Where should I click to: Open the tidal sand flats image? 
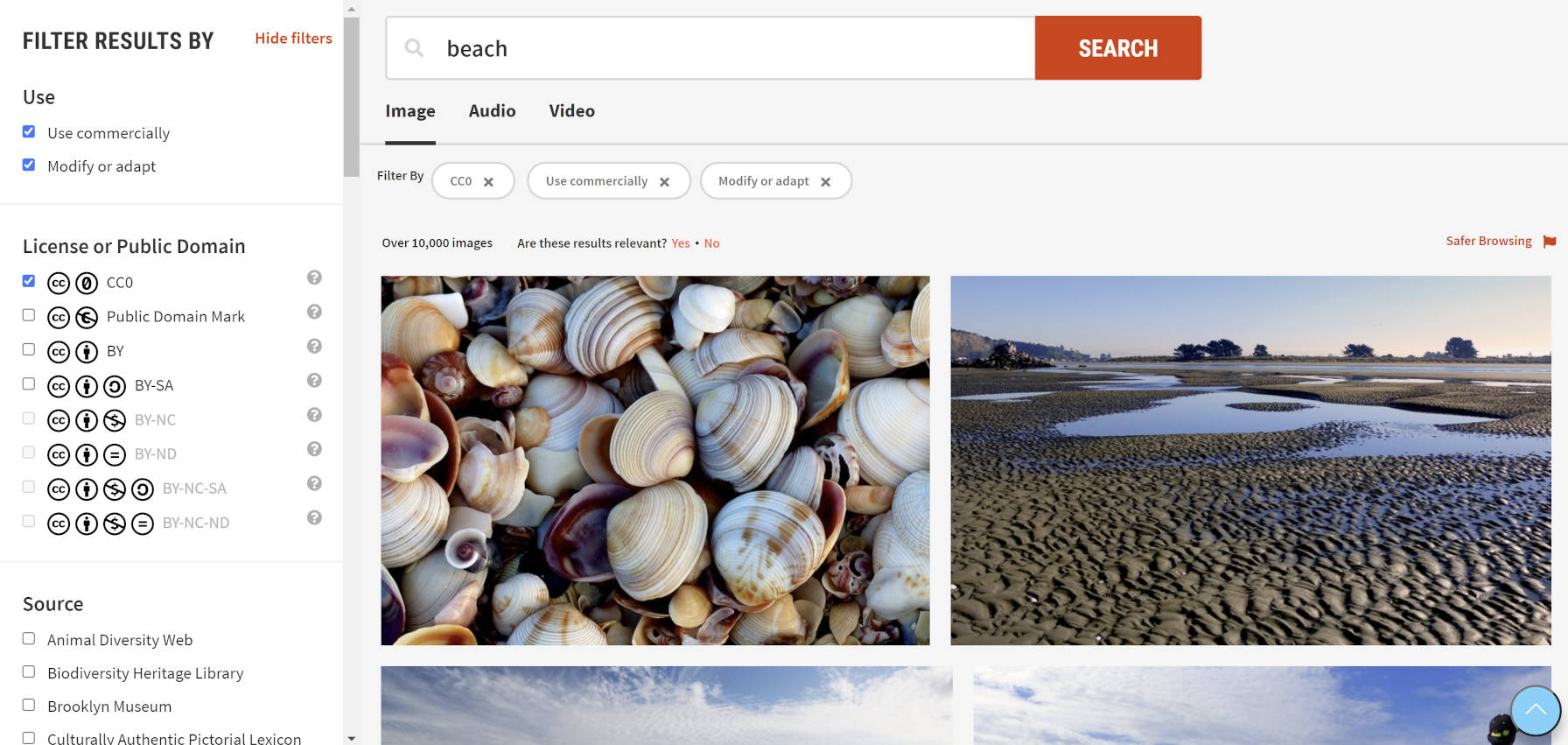1250,460
